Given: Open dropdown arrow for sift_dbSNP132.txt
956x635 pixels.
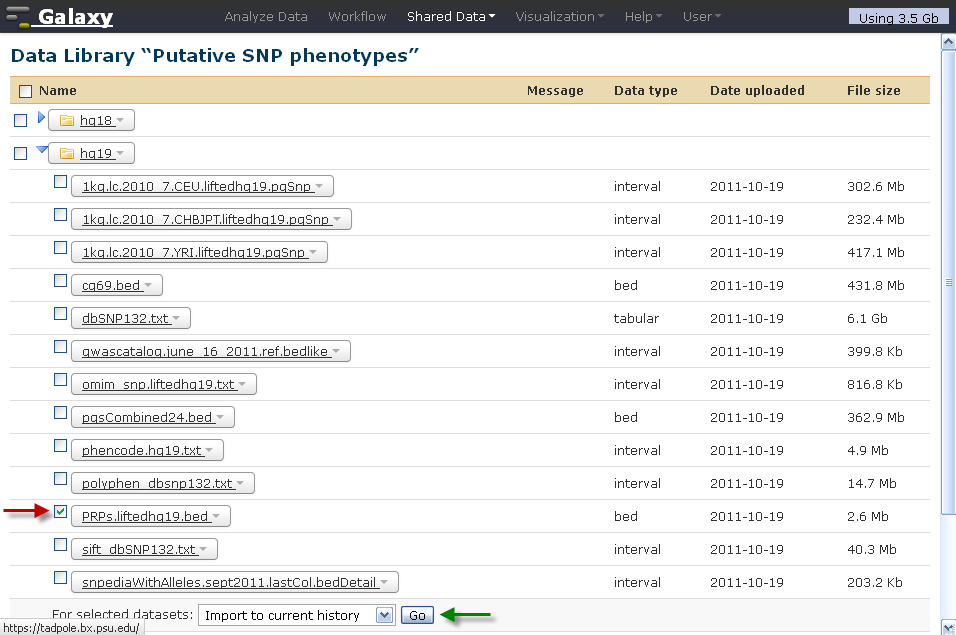Looking at the screenshot, I should 203,548.
